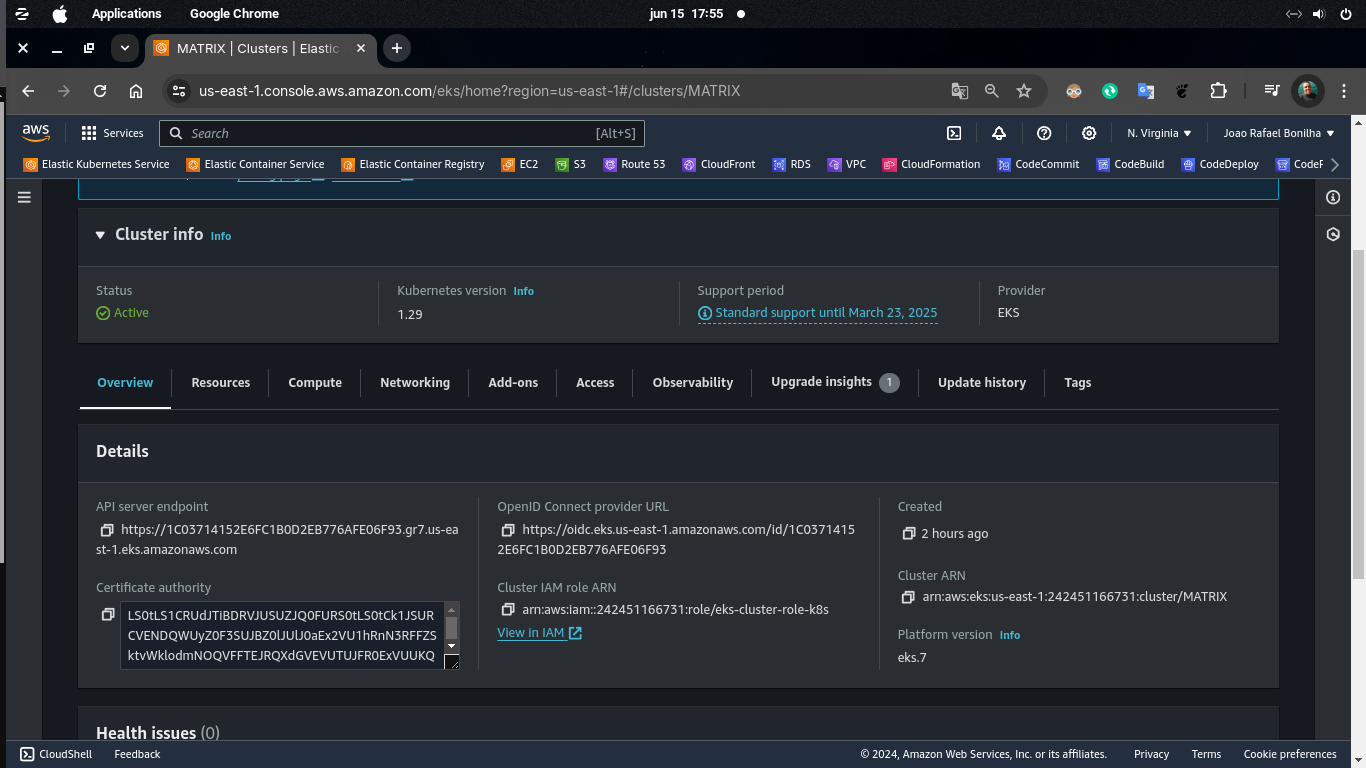Open Feedback in the footer

point(137,754)
